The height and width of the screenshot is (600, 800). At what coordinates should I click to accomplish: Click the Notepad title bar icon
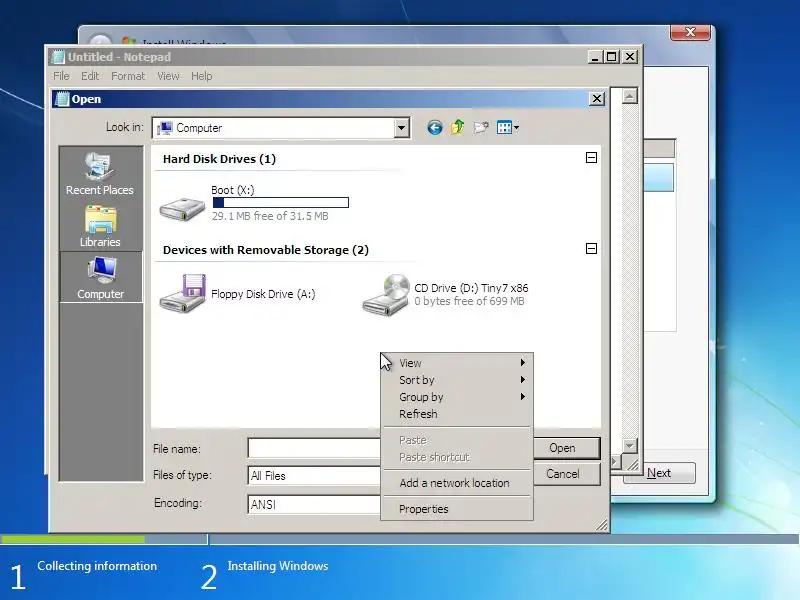click(x=59, y=57)
